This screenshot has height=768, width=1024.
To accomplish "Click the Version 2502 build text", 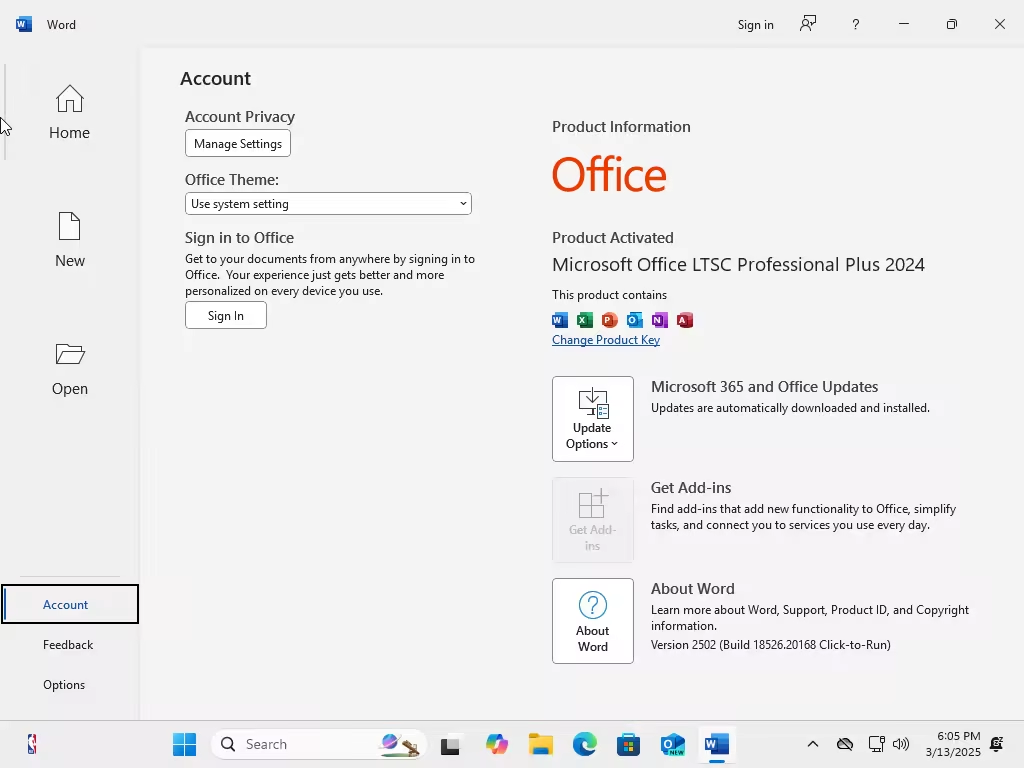I will pos(771,645).
